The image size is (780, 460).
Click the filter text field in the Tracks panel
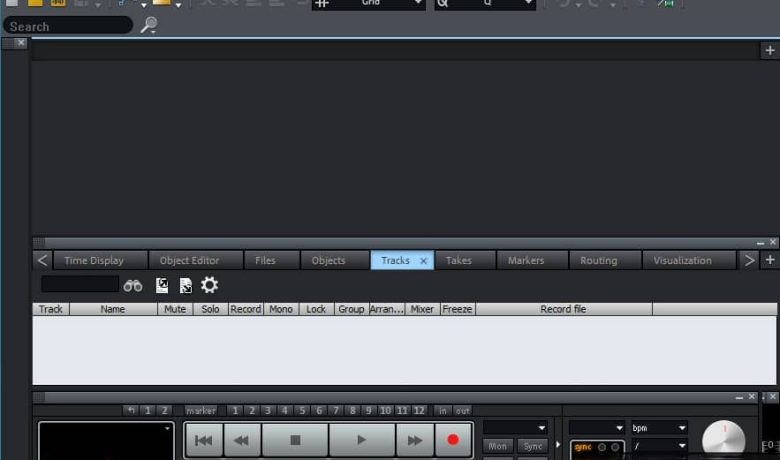(x=80, y=284)
